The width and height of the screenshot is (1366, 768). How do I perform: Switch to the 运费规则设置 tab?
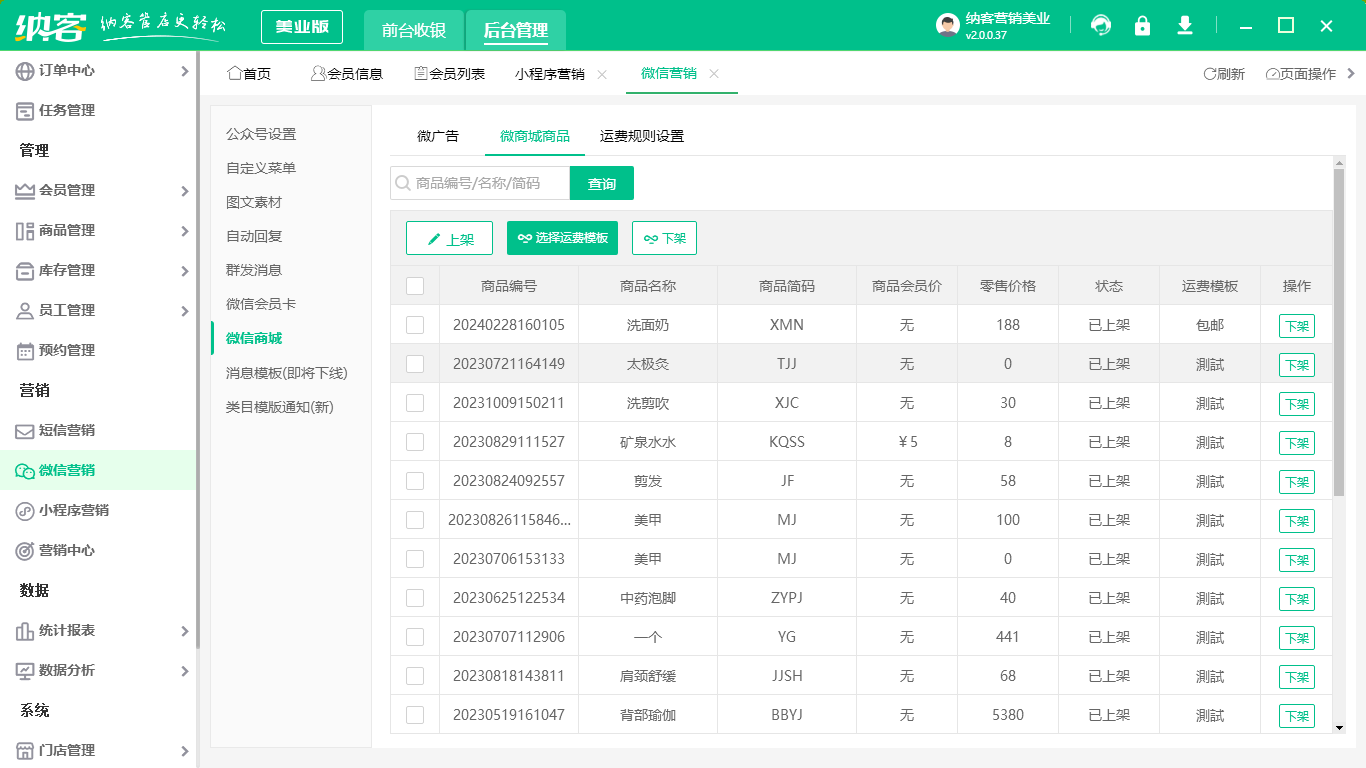[642, 136]
